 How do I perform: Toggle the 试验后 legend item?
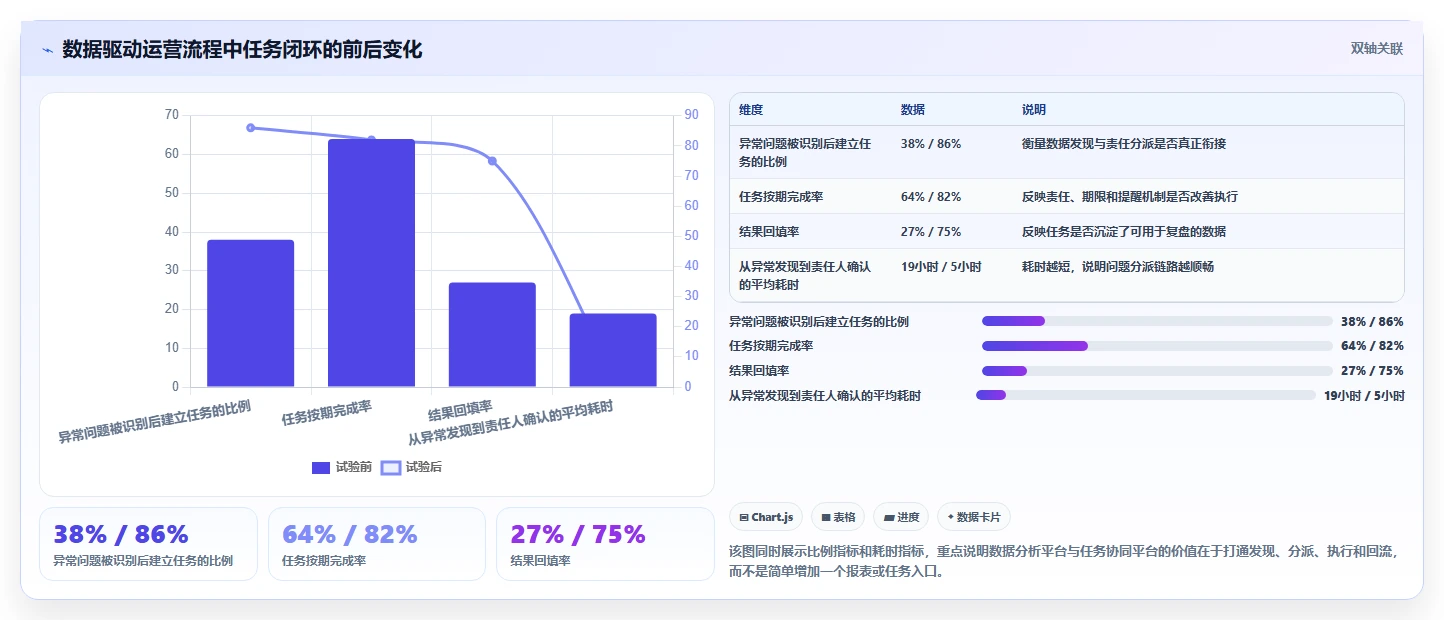(412, 467)
